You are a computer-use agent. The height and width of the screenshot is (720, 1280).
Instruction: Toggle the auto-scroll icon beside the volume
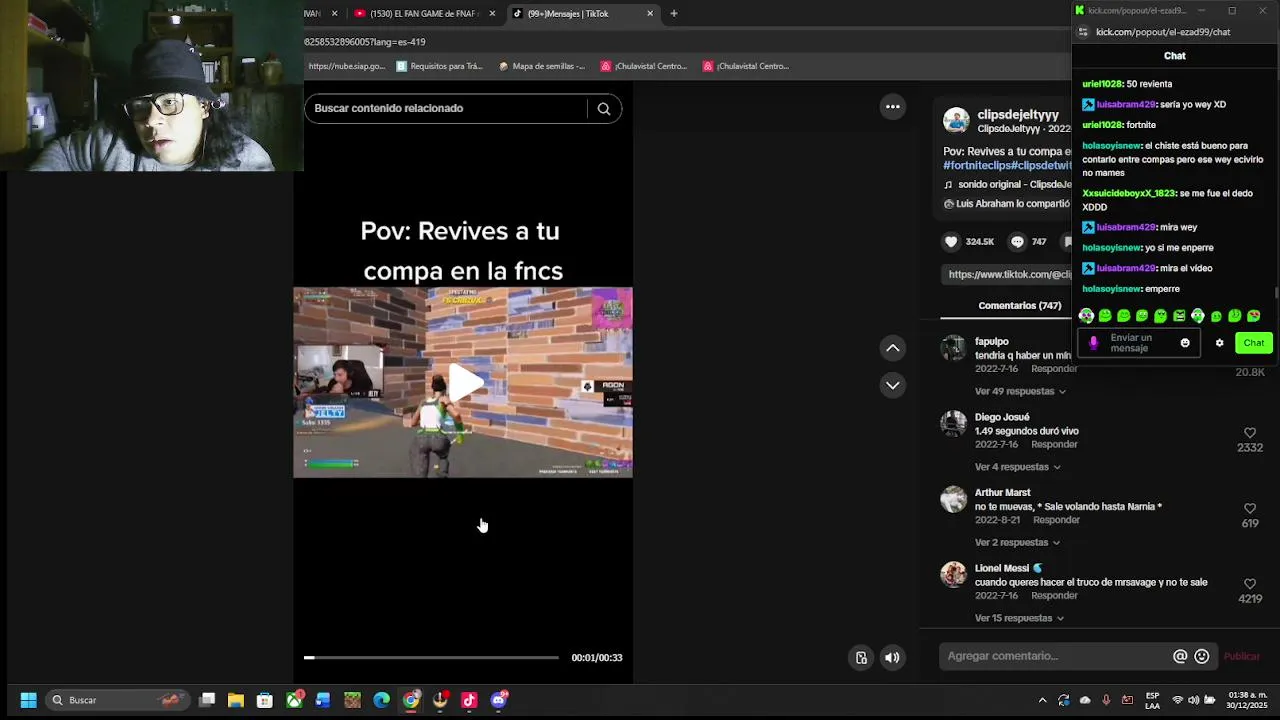click(861, 658)
